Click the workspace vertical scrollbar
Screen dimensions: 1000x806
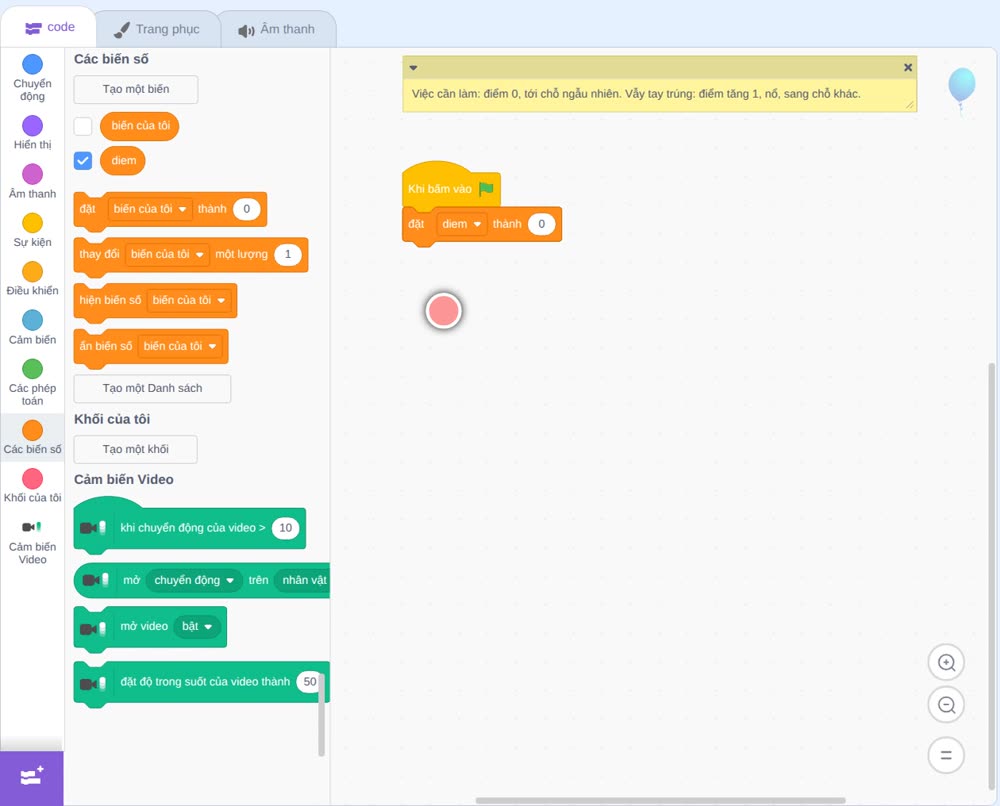pyautogui.click(x=991, y=577)
